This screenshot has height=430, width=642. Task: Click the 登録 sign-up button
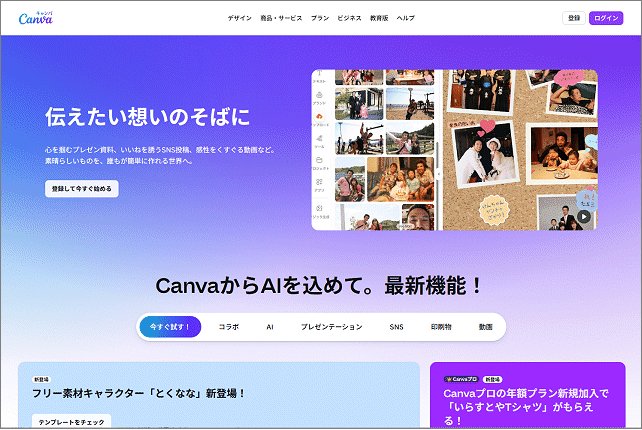pos(573,18)
